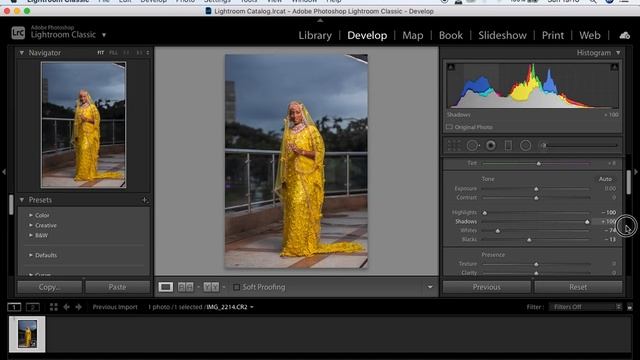Click the Whites slider handle
This screenshot has height=360, width=640.
coord(498,231)
